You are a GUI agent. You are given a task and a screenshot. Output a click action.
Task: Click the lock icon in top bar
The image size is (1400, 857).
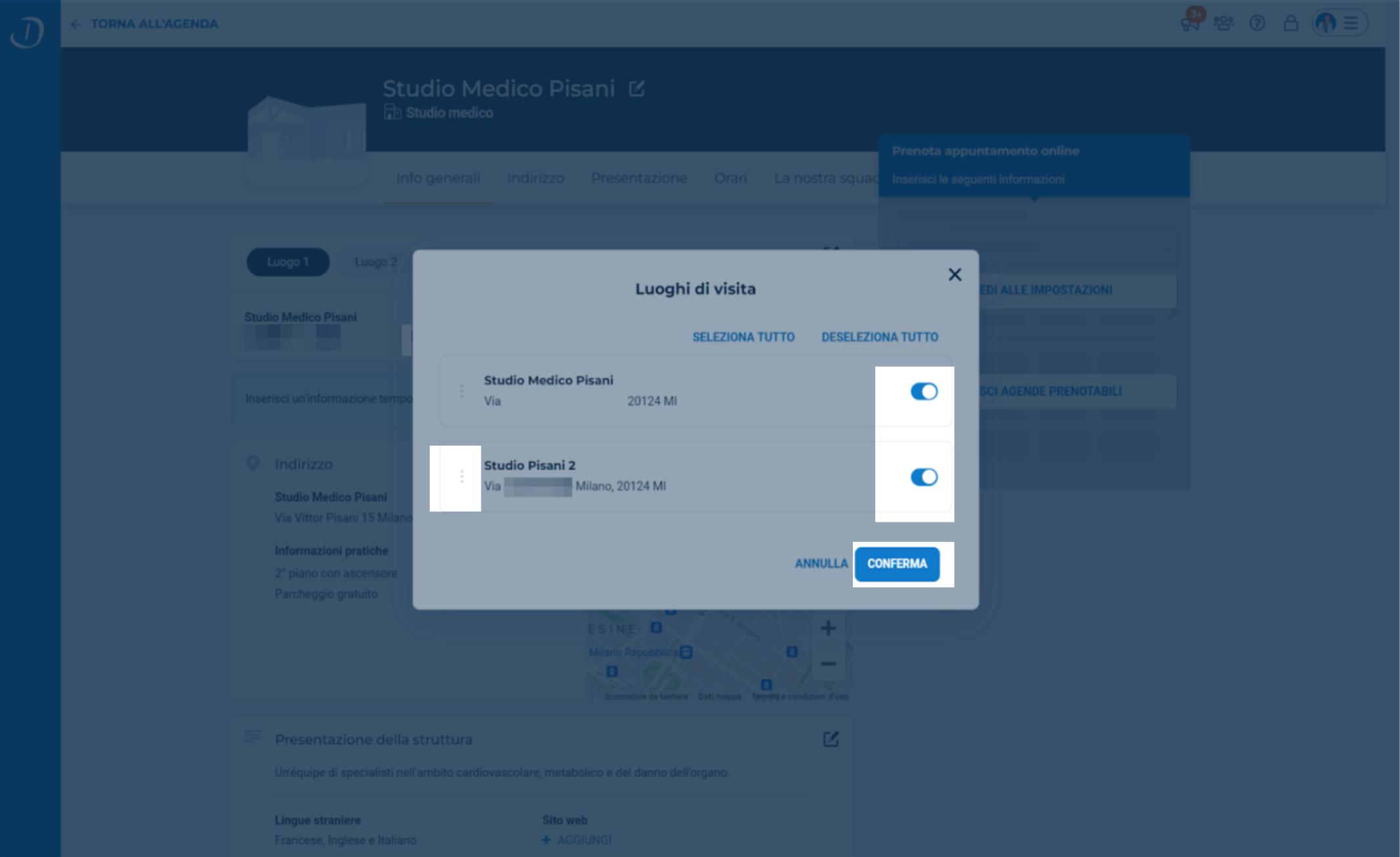[1290, 24]
